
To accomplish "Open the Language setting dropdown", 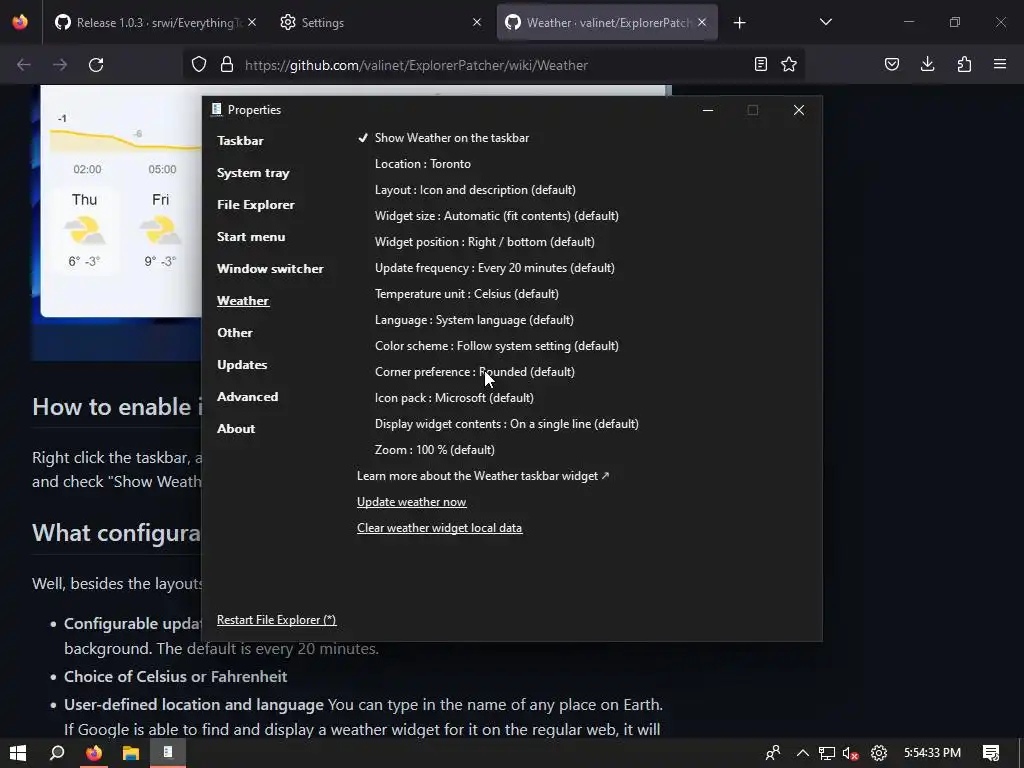I will click(474, 320).
